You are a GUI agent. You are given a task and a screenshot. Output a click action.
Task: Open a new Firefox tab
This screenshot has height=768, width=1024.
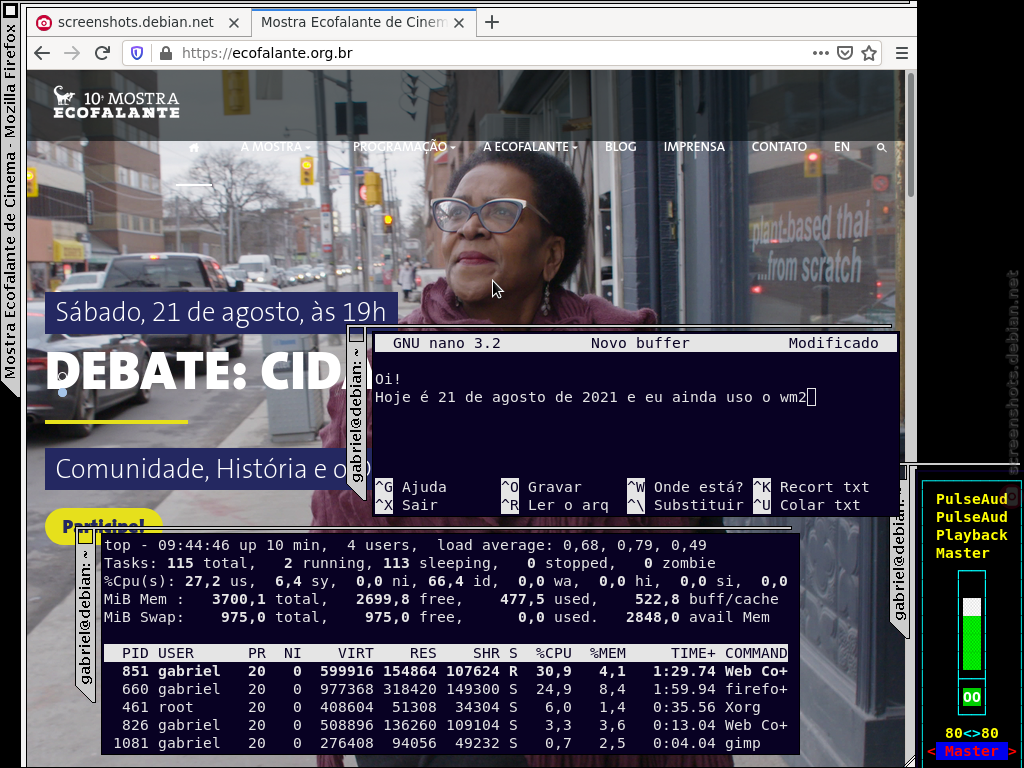[492, 22]
